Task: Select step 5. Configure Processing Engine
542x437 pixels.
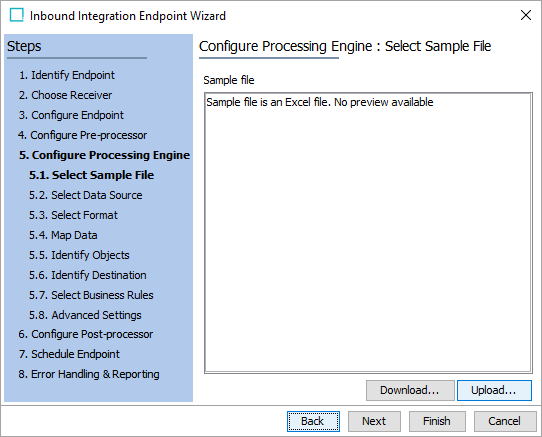Action: [104, 155]
